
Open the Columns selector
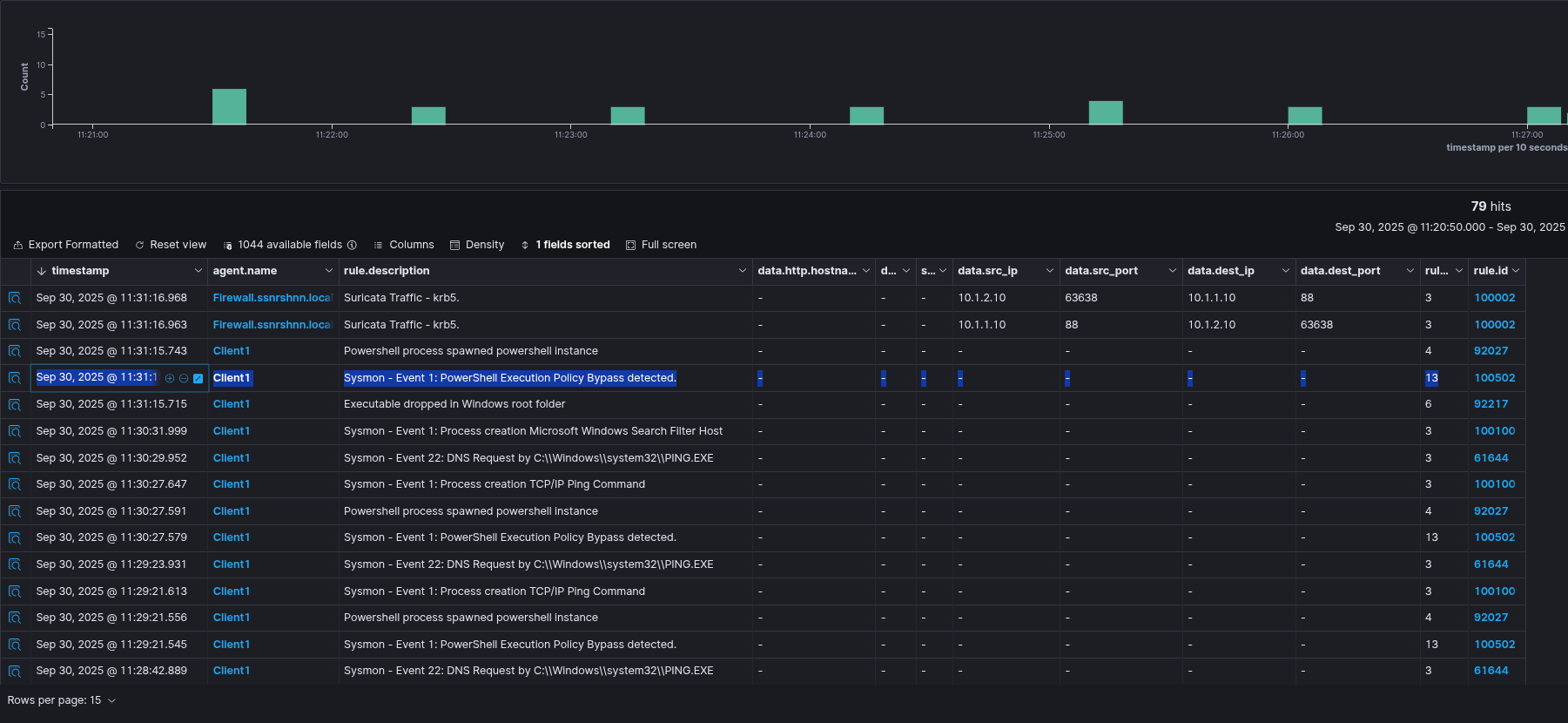[404, 245]
